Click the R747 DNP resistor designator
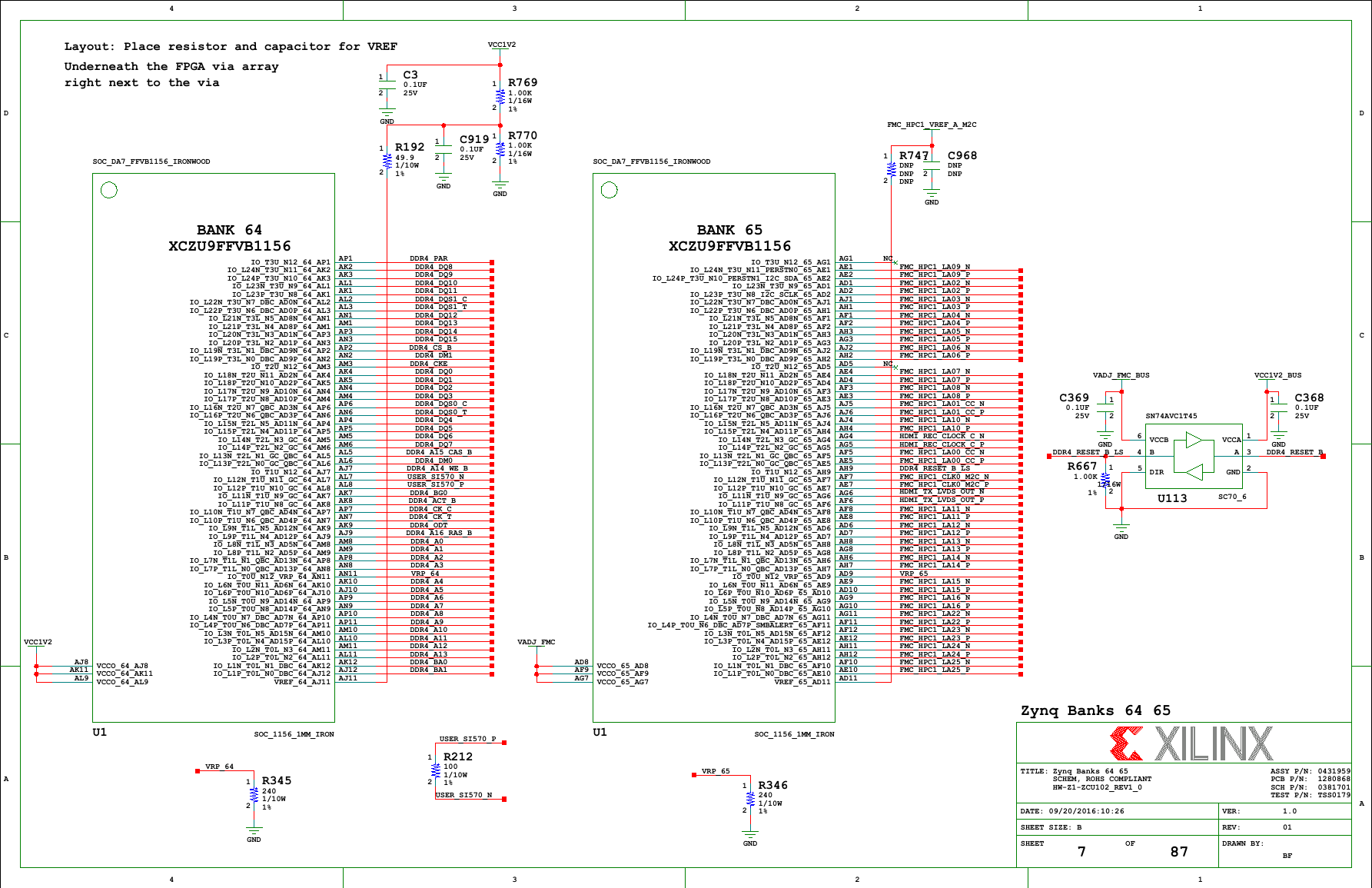 (914, 156)
